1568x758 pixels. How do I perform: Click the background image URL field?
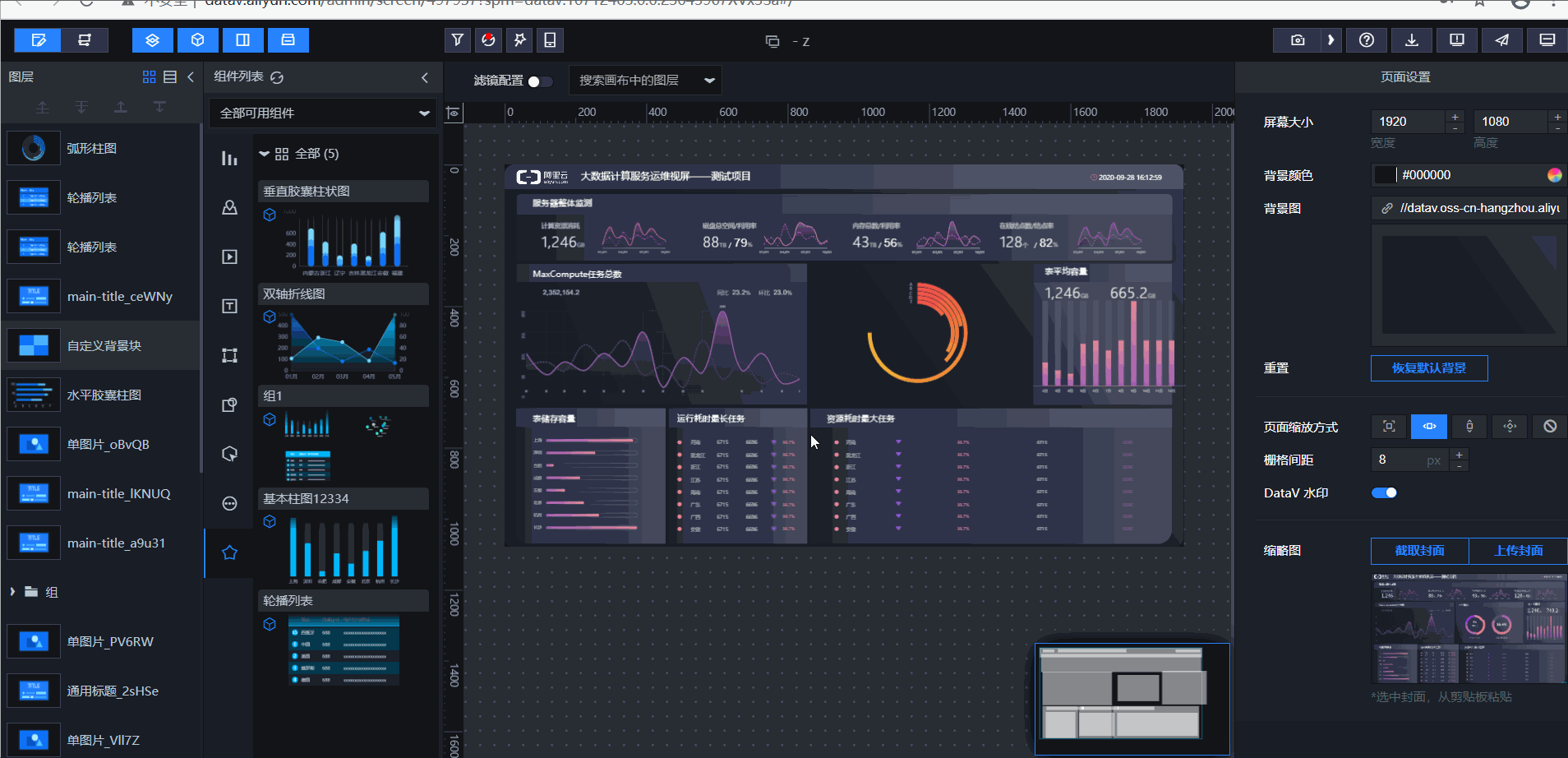1469,208
